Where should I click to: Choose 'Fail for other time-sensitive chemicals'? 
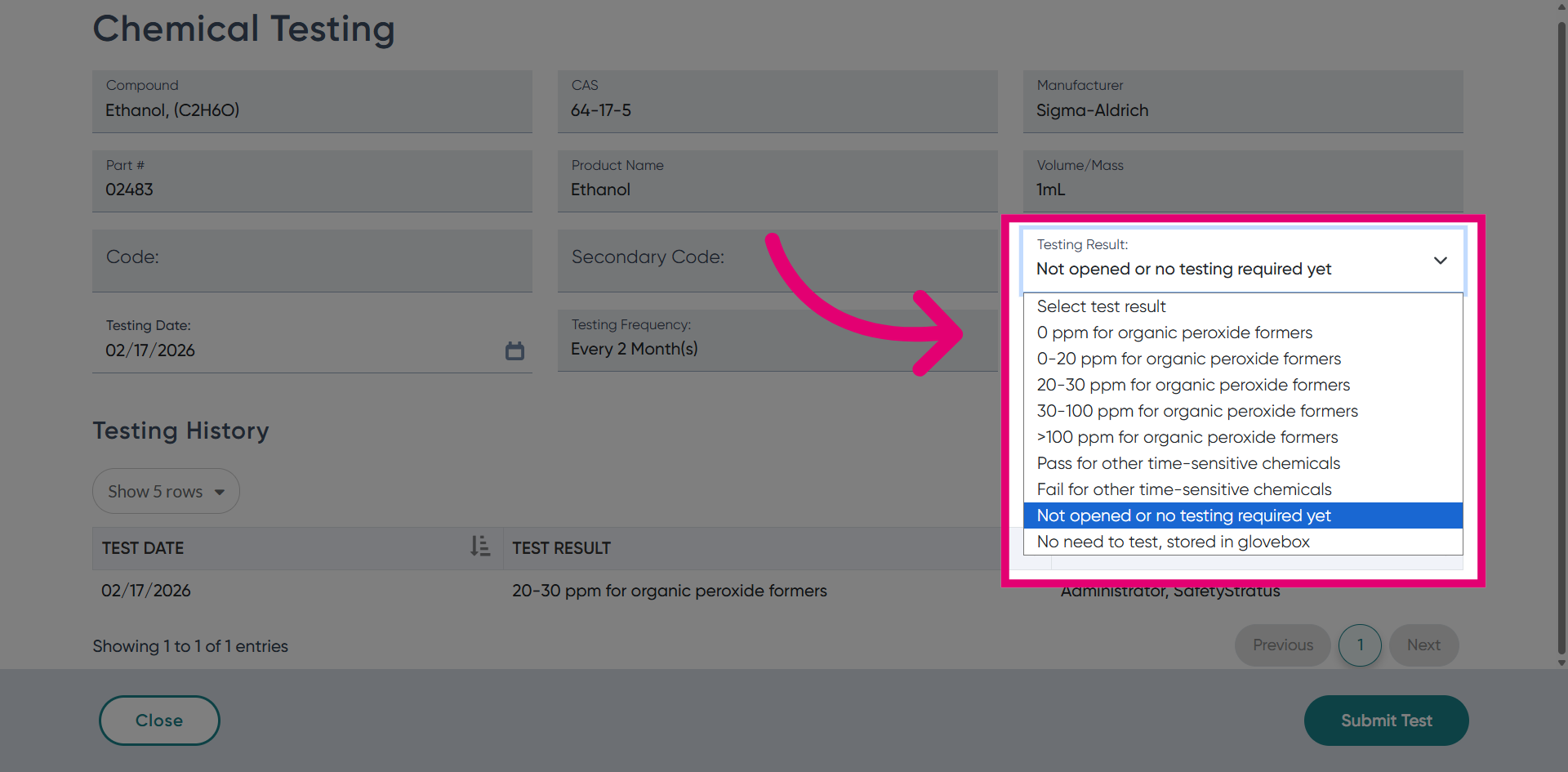pyautogui.click(x=1243, y=489)
